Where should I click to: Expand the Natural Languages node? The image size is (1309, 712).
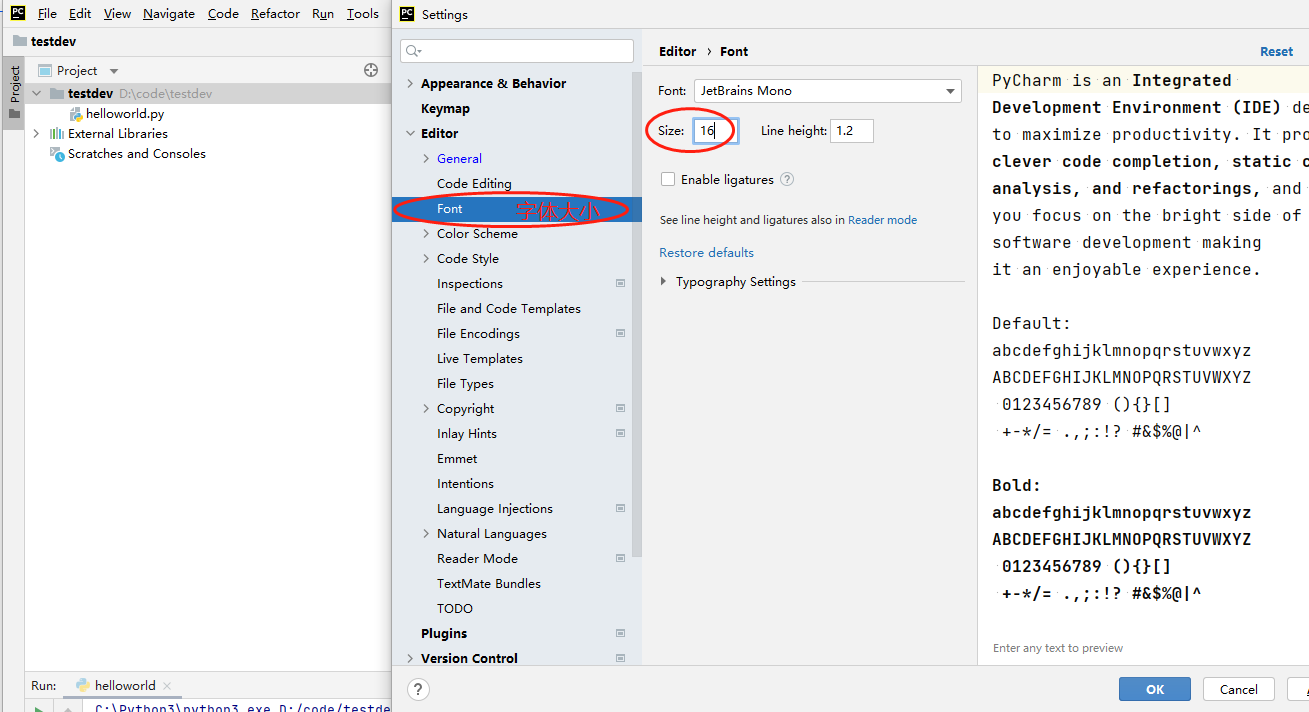426,534
